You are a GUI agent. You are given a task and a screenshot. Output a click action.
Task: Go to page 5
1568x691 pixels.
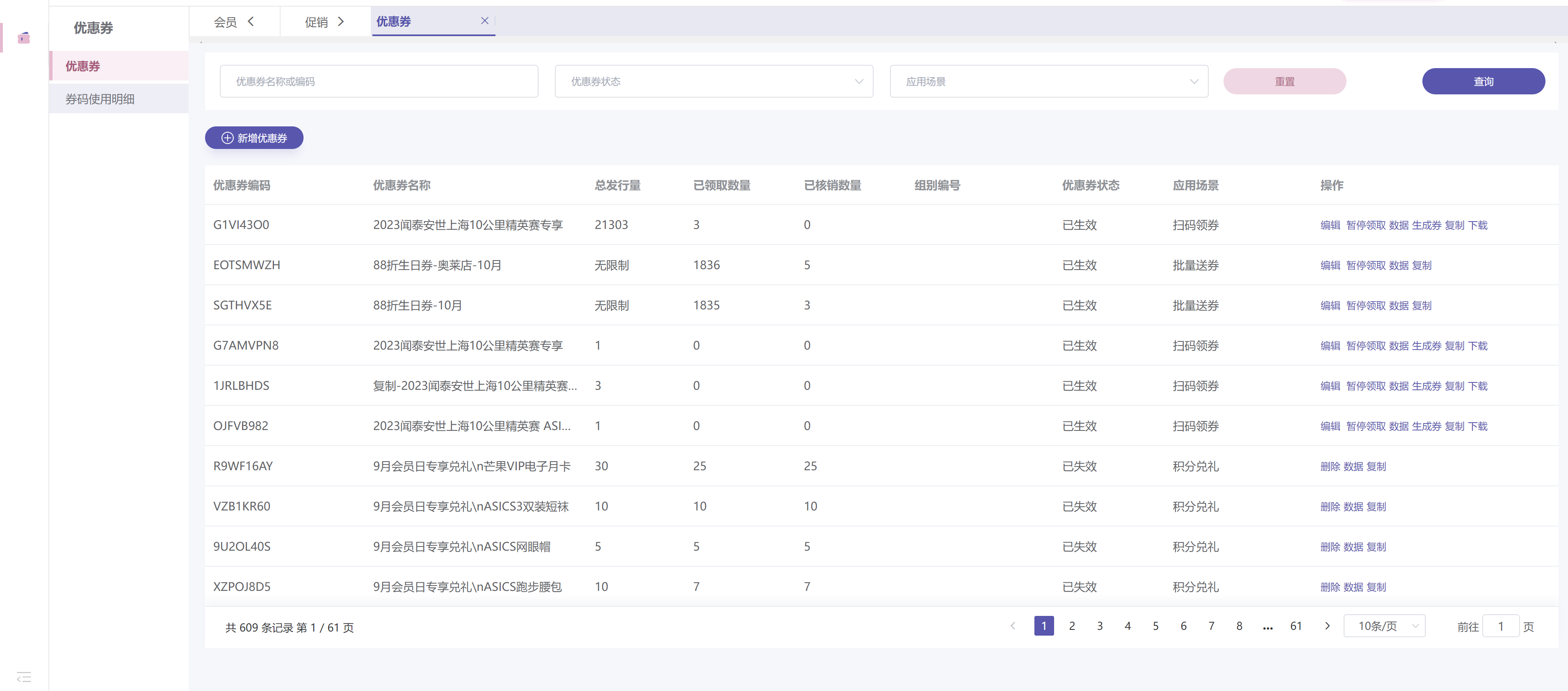point(1155,626)
